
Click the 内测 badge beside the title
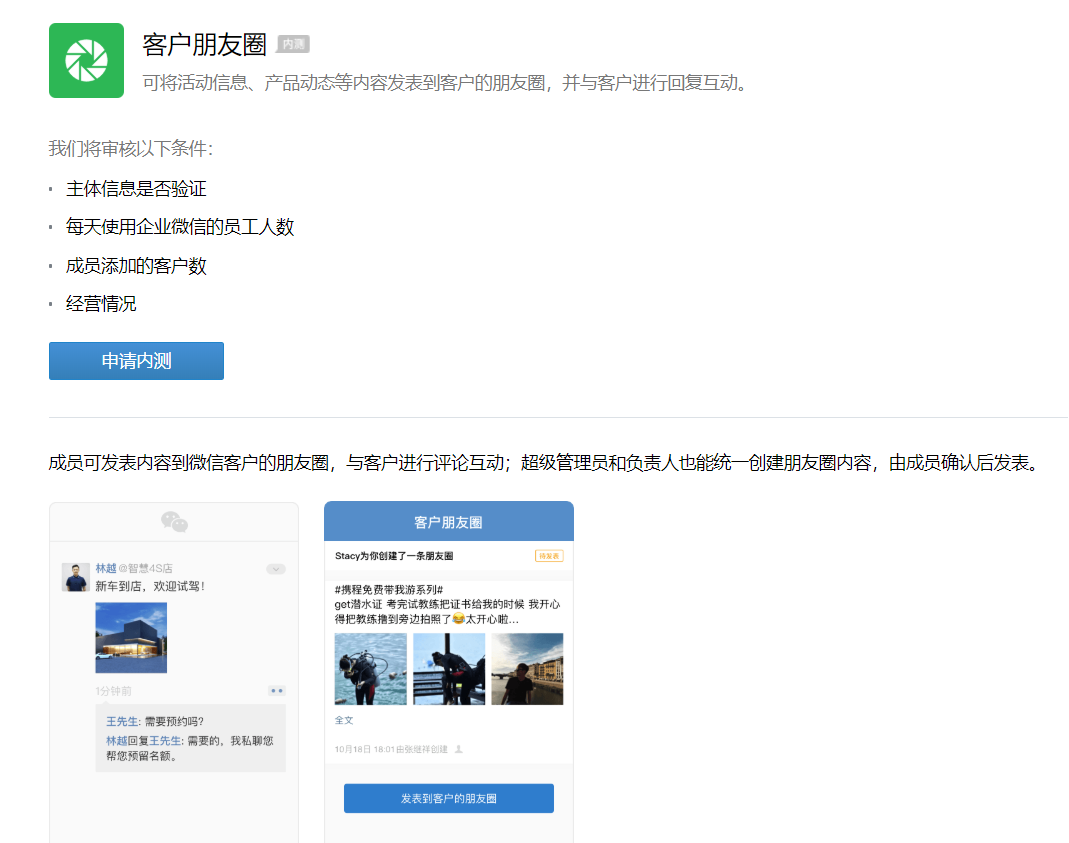[293, 44]
